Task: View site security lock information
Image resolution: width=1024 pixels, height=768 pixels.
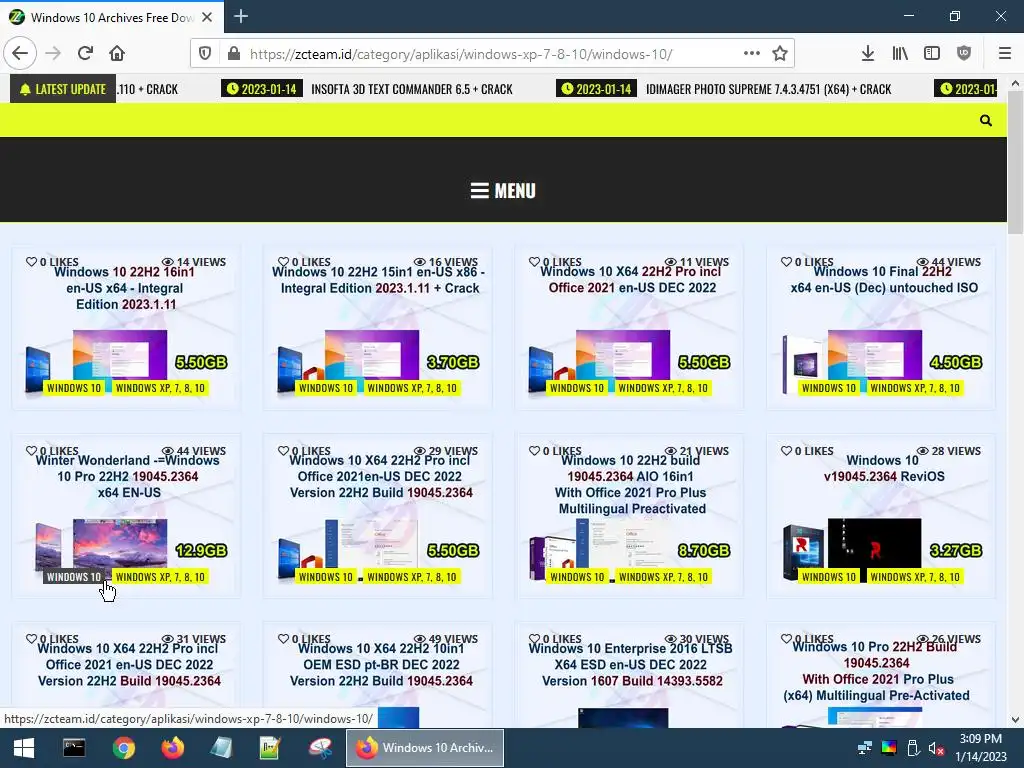Action: click(x=234, y=54)
